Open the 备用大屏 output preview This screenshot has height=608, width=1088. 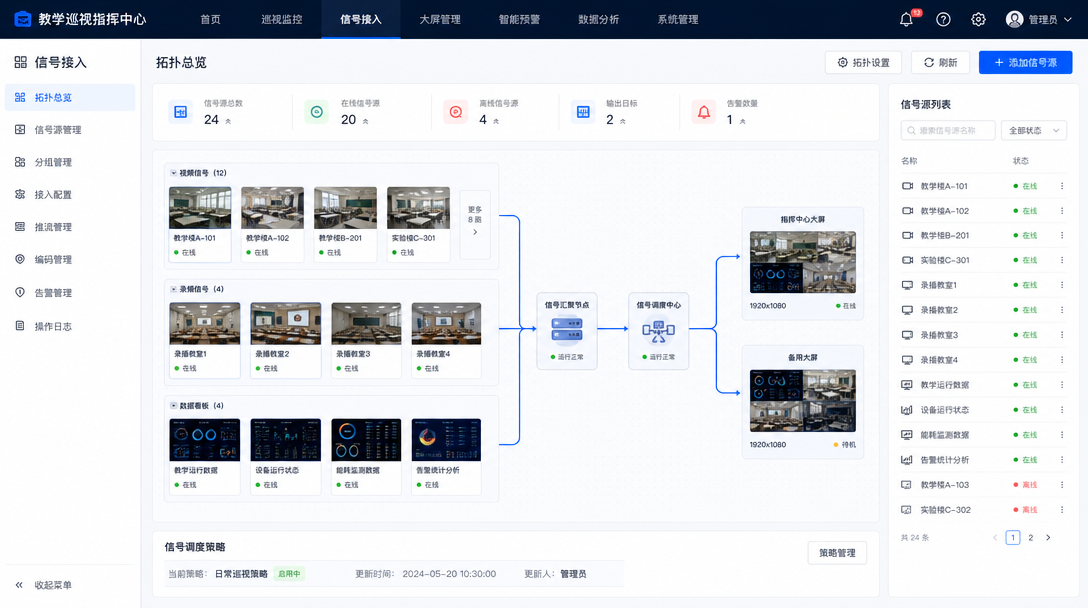pos(803,400)
